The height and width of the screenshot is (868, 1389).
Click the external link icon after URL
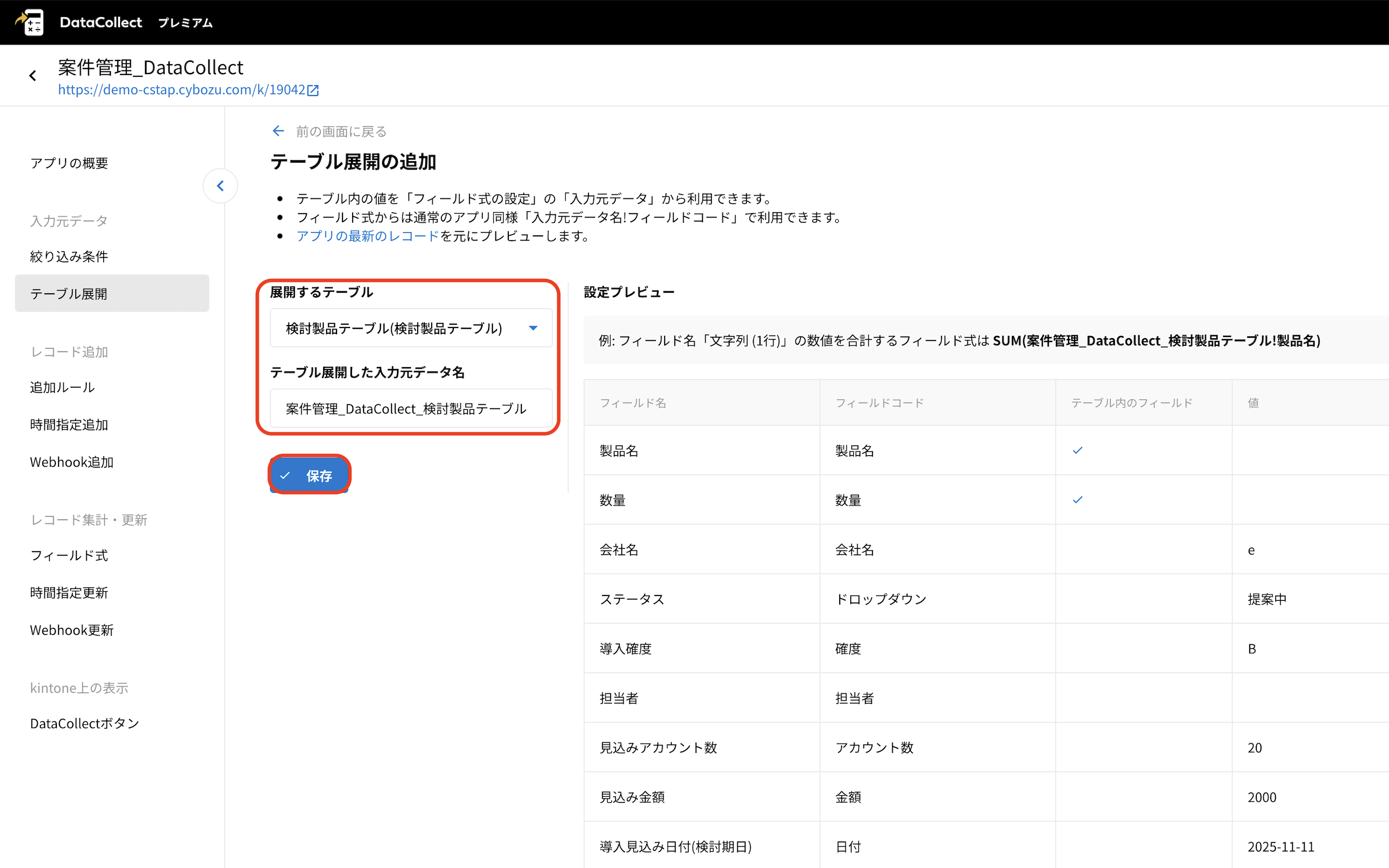tap(313, 90)
